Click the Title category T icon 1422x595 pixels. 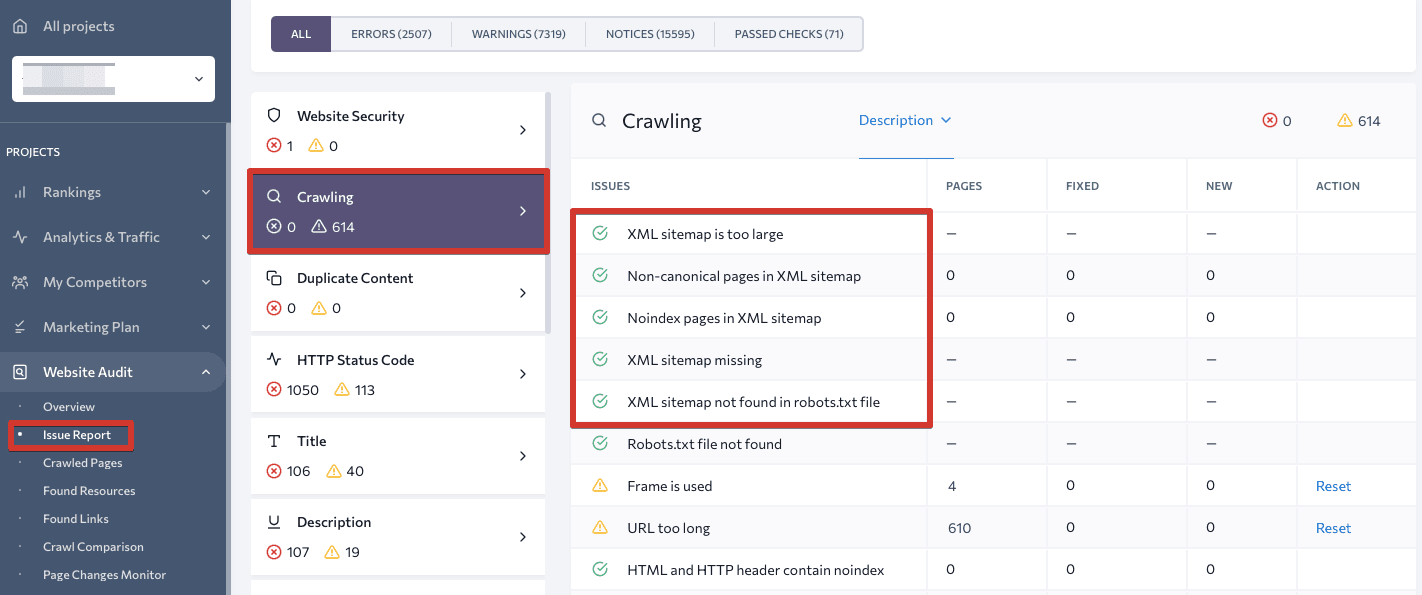(274, 441)
